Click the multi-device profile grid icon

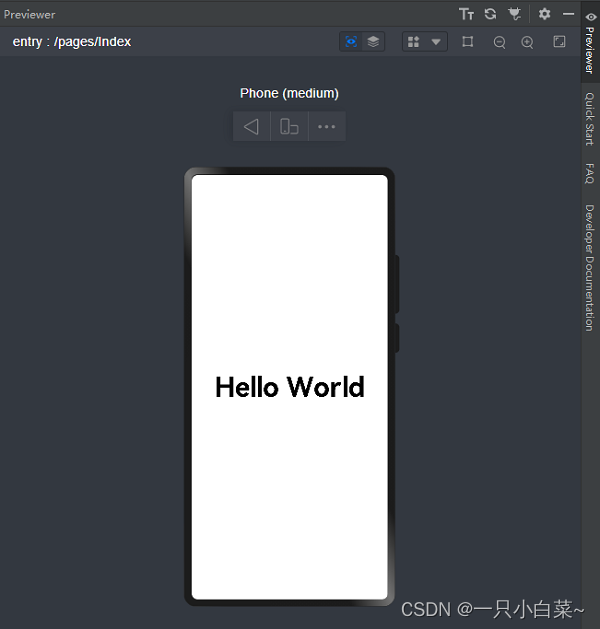click(414, 42)
